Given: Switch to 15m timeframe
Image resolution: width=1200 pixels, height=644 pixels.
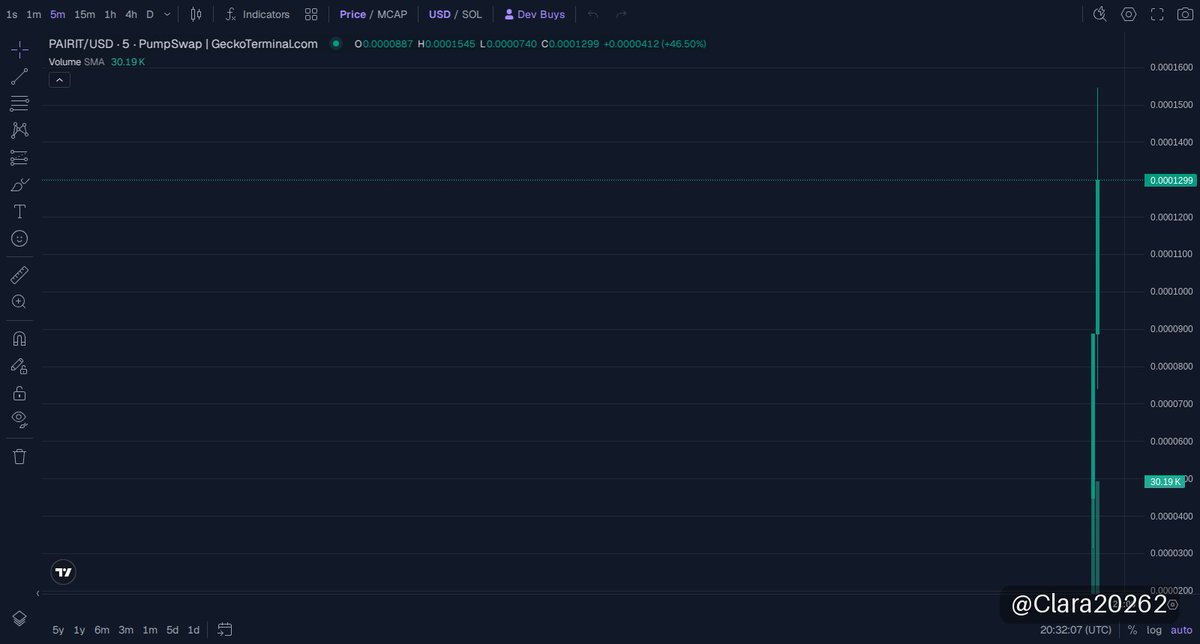Looking at the screenshot, I should click(85, 14).
